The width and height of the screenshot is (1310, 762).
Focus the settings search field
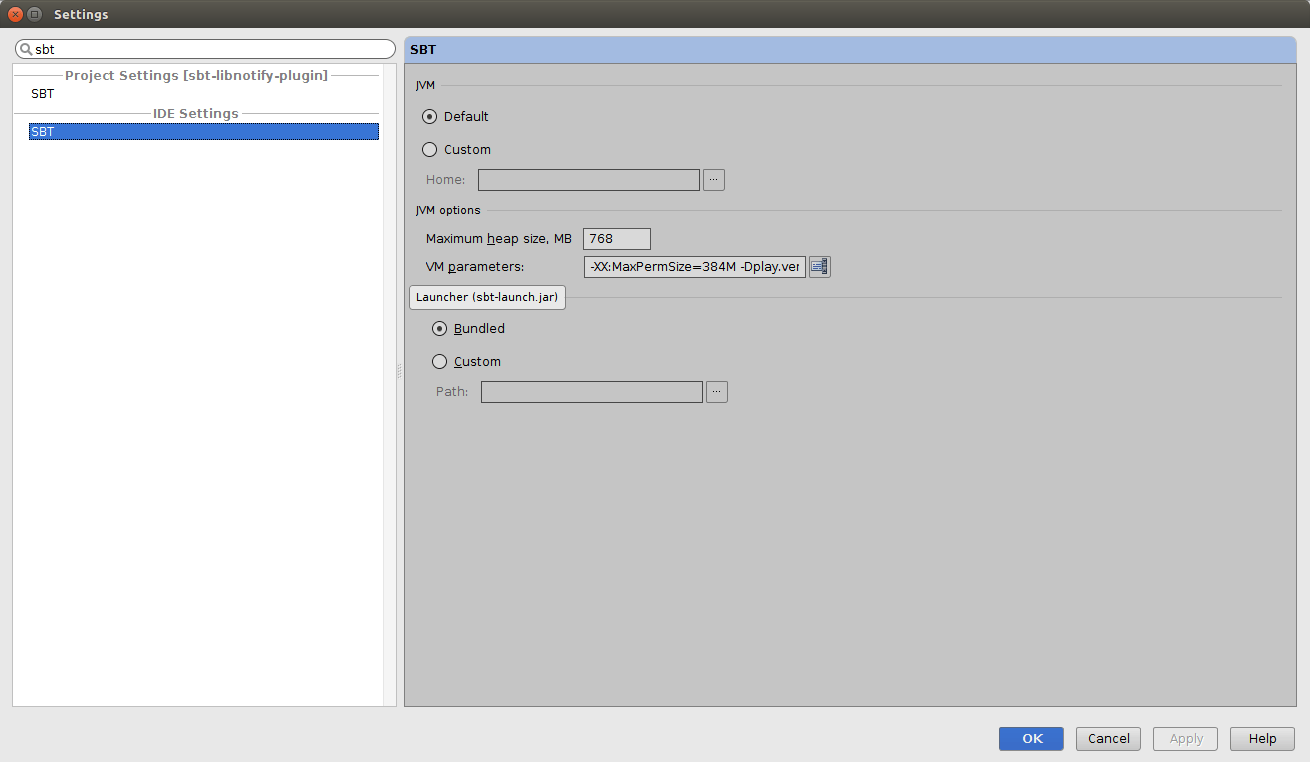(x=206, y=49)
